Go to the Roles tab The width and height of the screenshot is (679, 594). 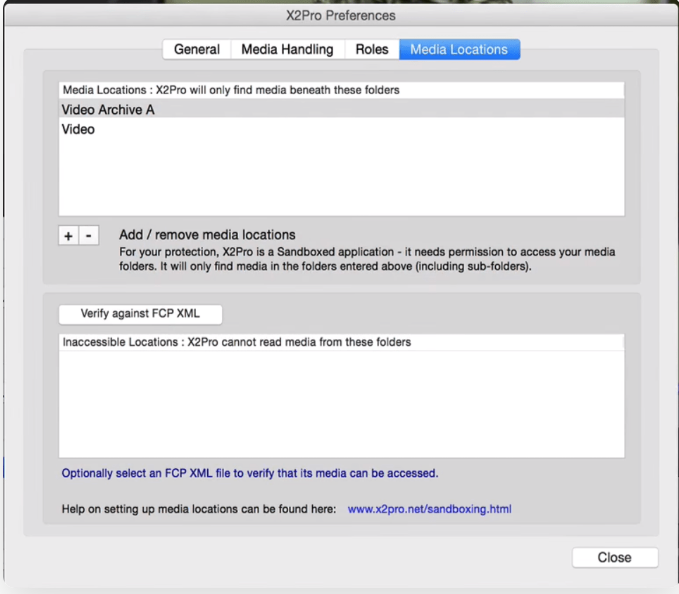coord(372,49)
